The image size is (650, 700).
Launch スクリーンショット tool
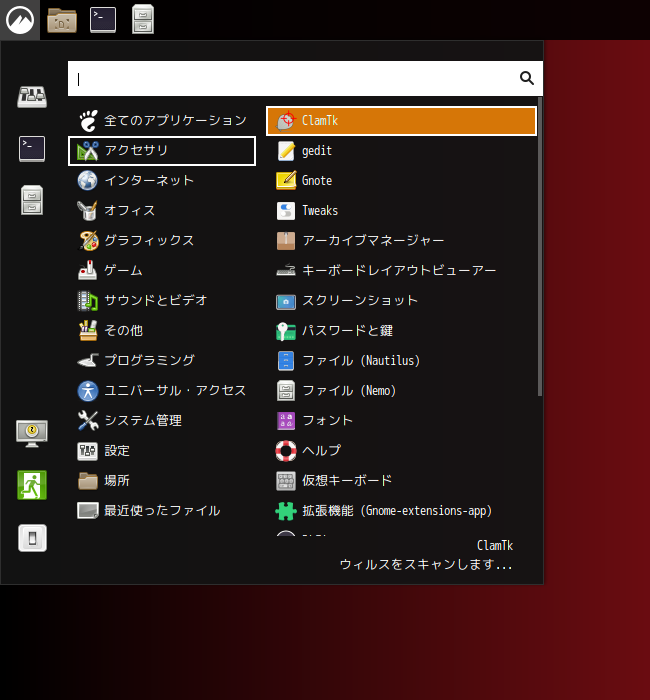[x=401, y=300]
